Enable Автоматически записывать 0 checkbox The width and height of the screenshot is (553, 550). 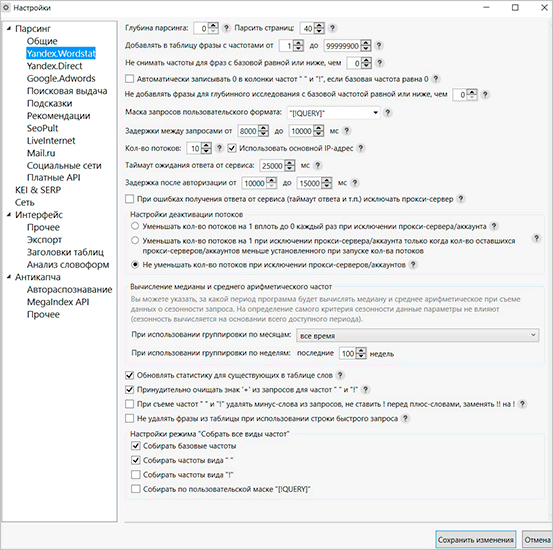coord(129,79)
